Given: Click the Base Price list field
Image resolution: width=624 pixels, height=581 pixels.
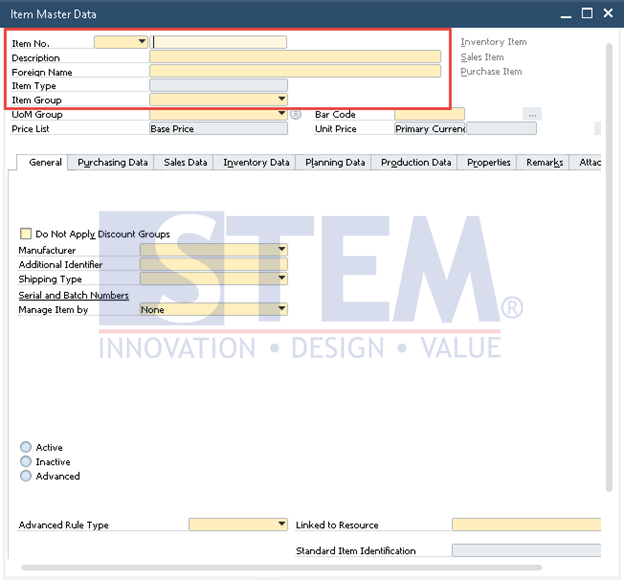Looking at the screenshot, I should click(x=218, y=129).
